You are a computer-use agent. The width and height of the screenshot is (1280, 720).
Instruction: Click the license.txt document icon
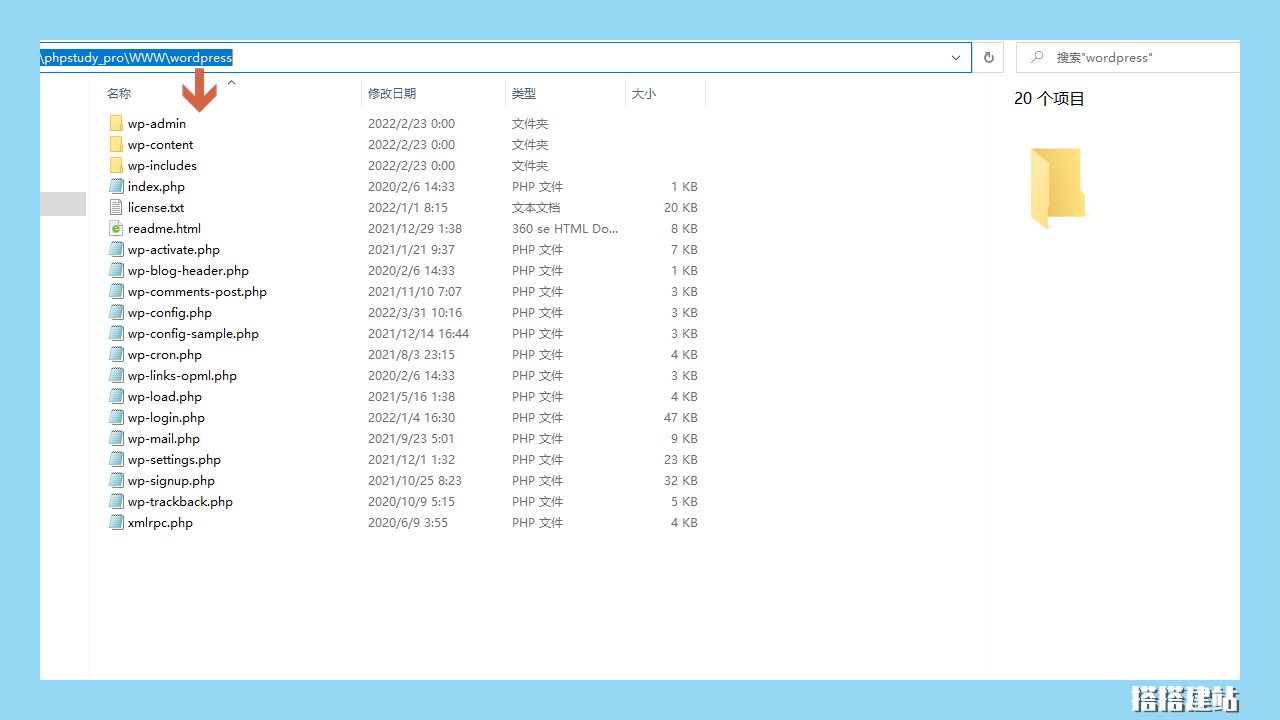116,208
